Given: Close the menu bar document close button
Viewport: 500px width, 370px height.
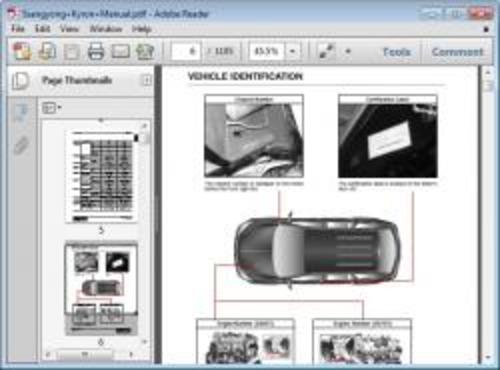Looking at the screenshot, I should (486, 29).
